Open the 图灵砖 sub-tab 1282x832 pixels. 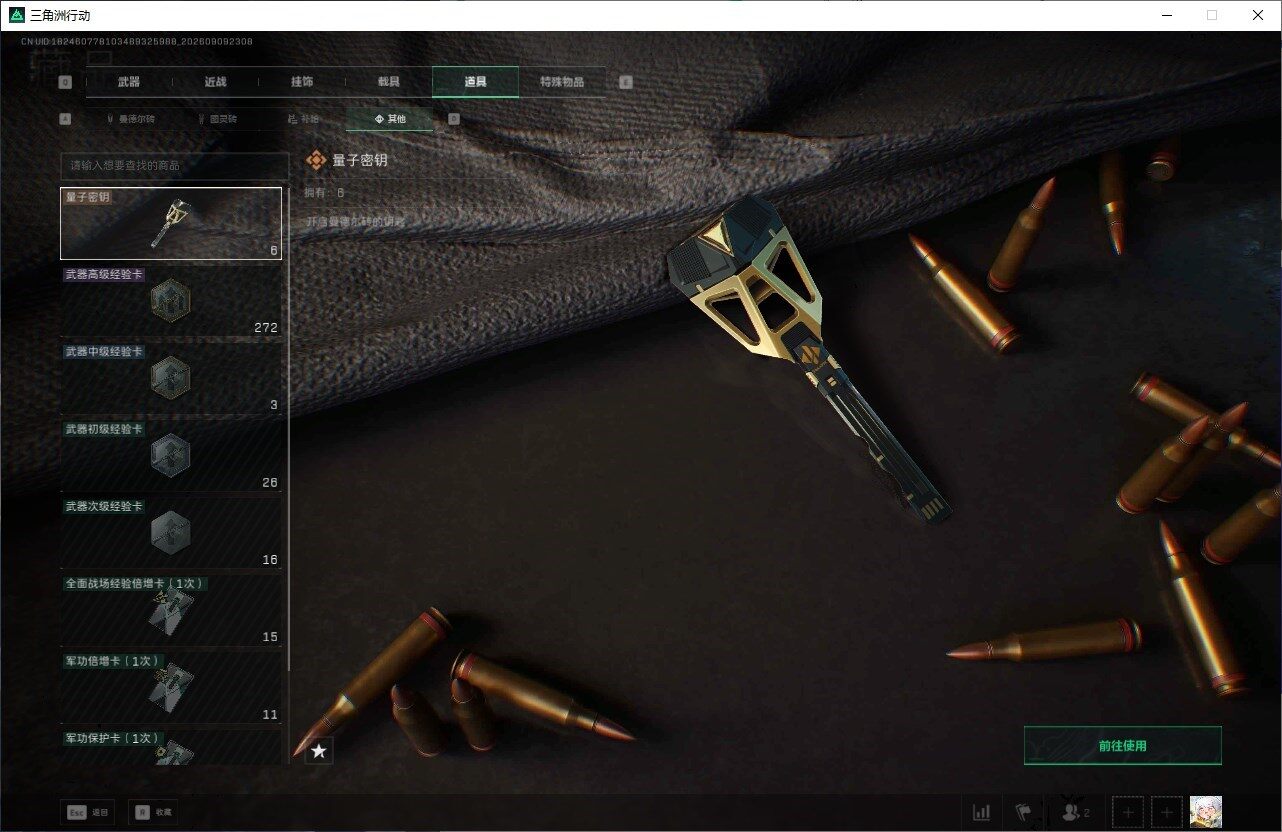(216, 119)
